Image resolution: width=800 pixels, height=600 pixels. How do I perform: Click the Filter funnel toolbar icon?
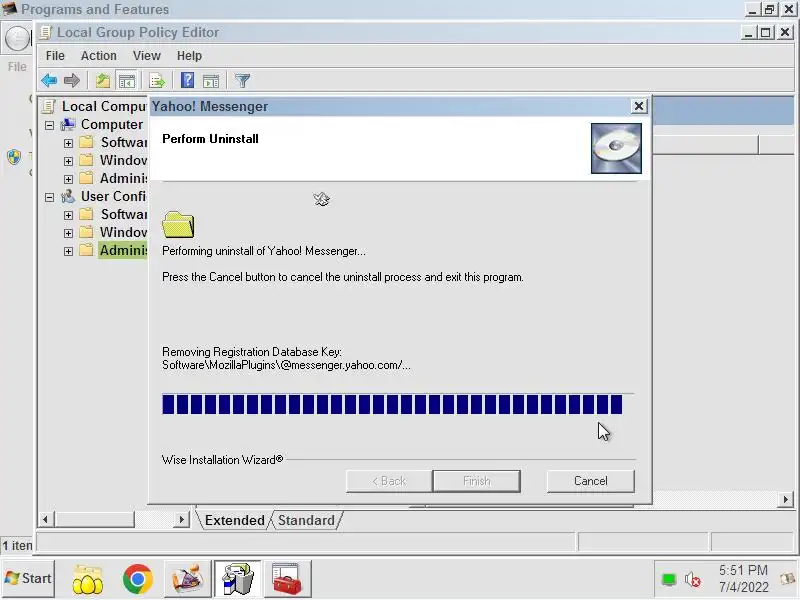point(242,80)
